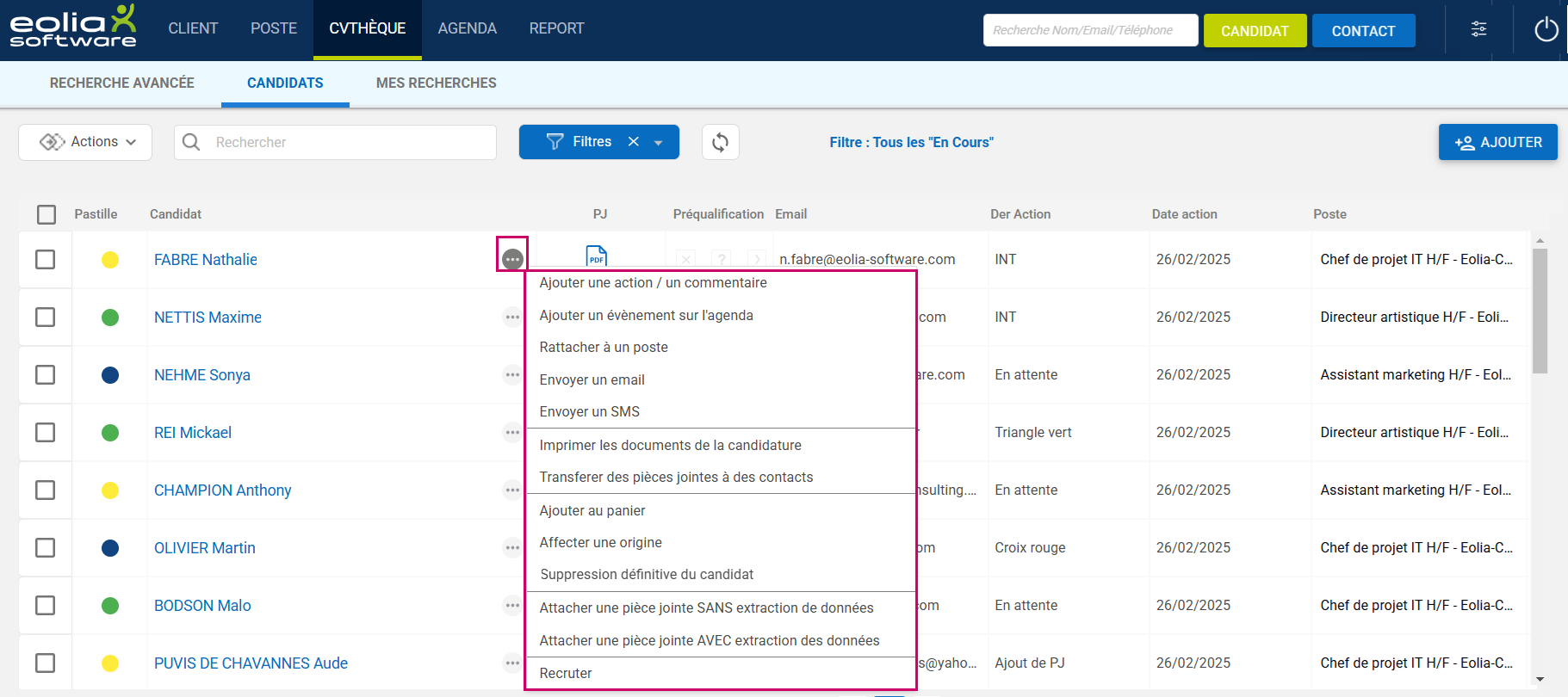Open the settings sliders icon in header
This screenshot has width=1568, height=697.
(x=1478, y=30)
